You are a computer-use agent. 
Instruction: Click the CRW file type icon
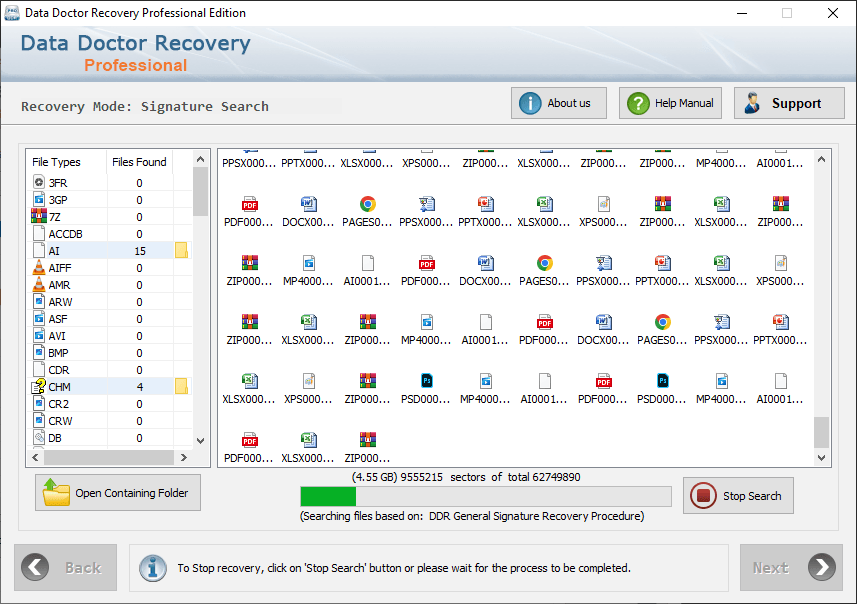point(39,420)
